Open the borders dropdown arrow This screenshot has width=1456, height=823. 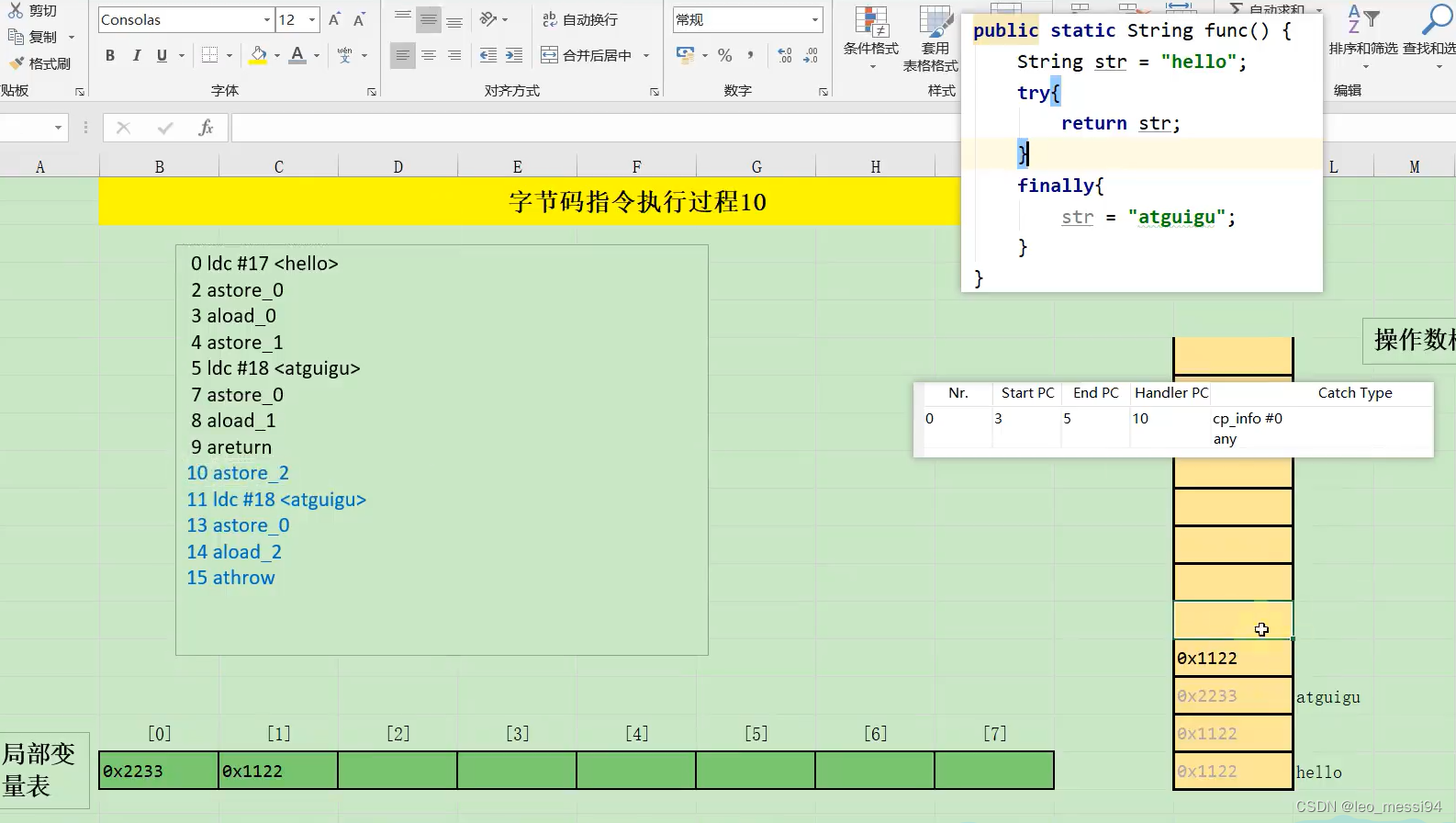coord(230,55)
